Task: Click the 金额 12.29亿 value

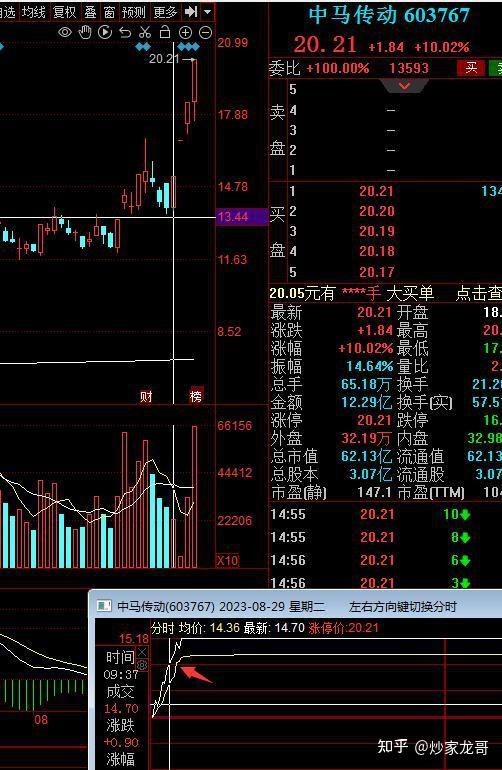Action: [366, 403]
